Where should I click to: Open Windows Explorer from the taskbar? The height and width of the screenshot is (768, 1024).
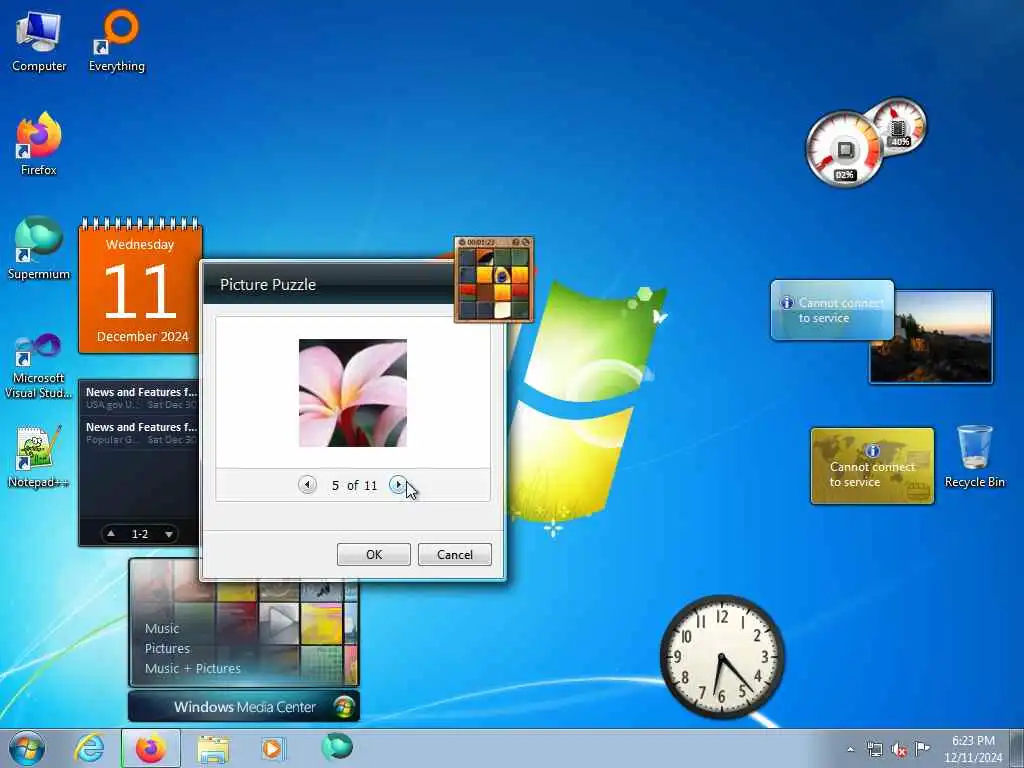[x=213, y=748]
